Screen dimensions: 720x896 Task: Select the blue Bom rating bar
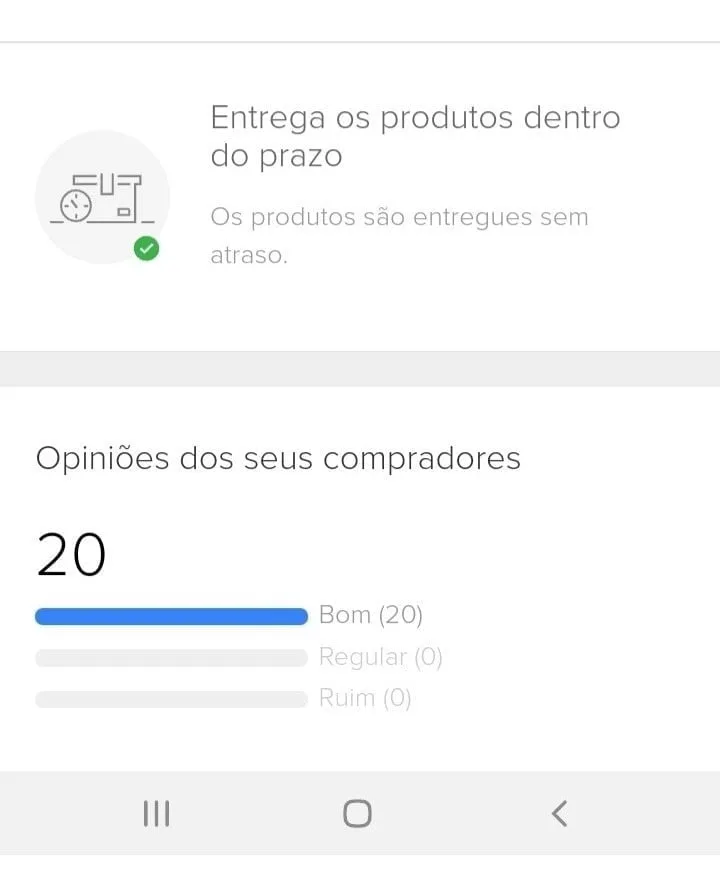coord(171,617)
